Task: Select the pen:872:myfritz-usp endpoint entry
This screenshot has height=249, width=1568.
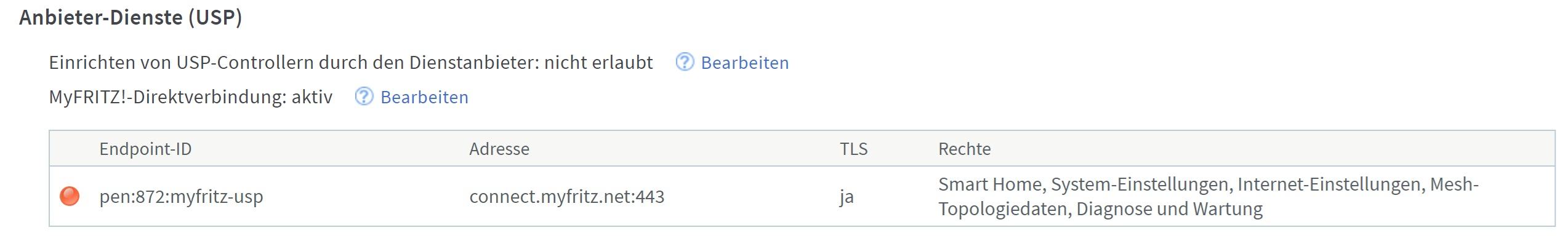Action: coord(181,197)
